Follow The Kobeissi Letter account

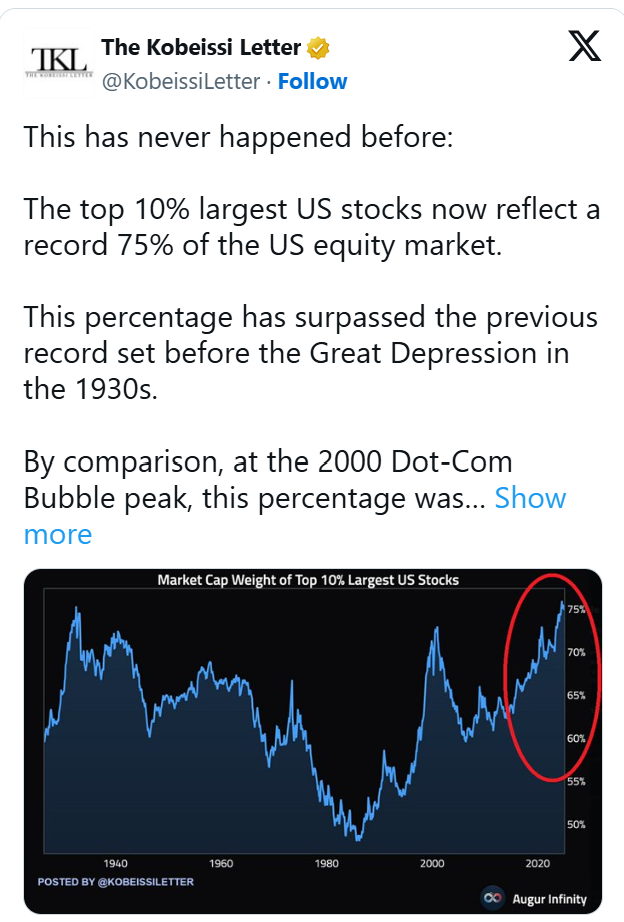coord(312,81)
